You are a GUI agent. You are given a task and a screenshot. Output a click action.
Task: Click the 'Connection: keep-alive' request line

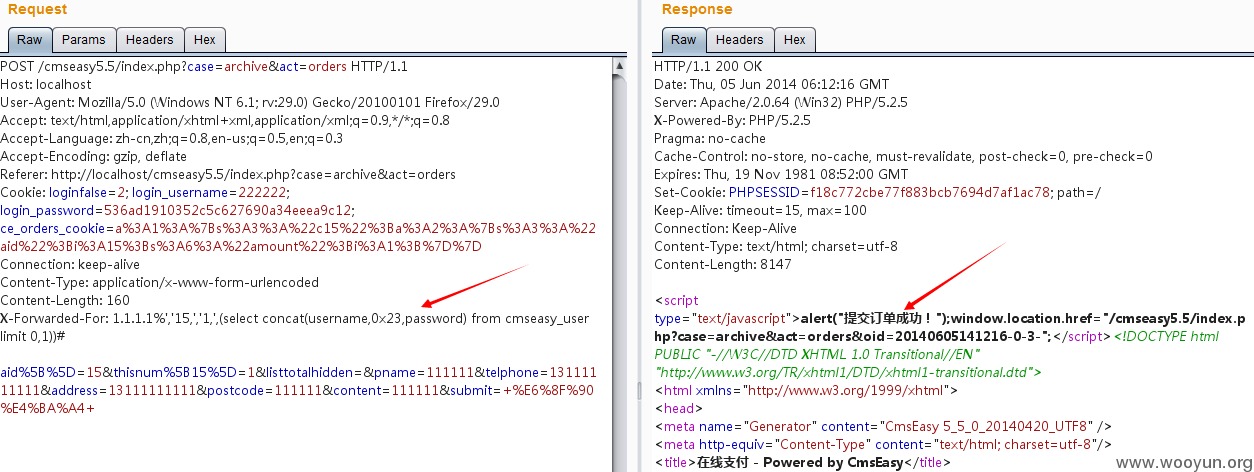[x=70, y=265]
